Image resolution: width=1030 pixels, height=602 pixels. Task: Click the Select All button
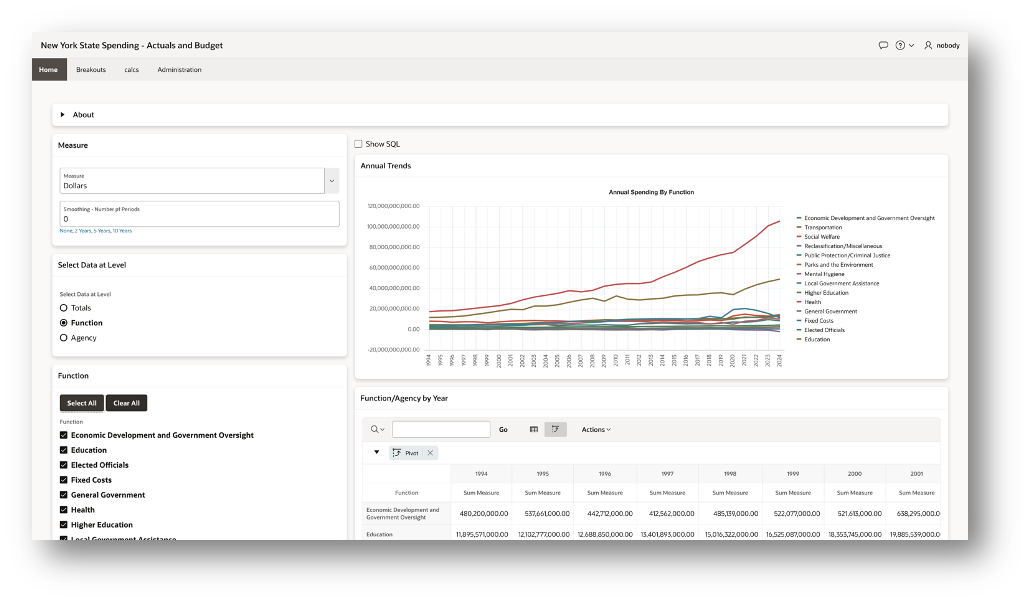click(81, 403)
